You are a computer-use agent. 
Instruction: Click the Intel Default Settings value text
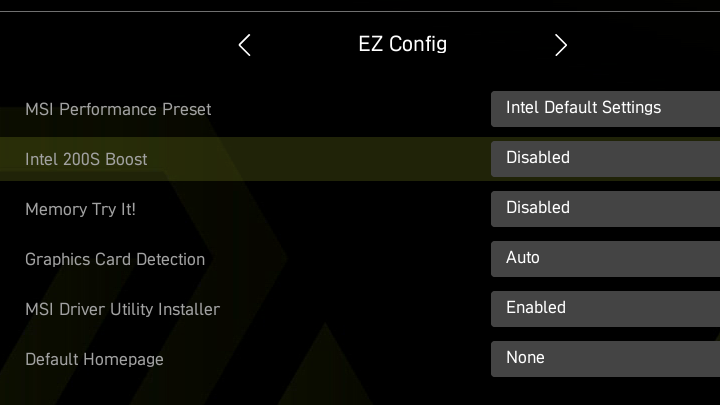(583, 108)
